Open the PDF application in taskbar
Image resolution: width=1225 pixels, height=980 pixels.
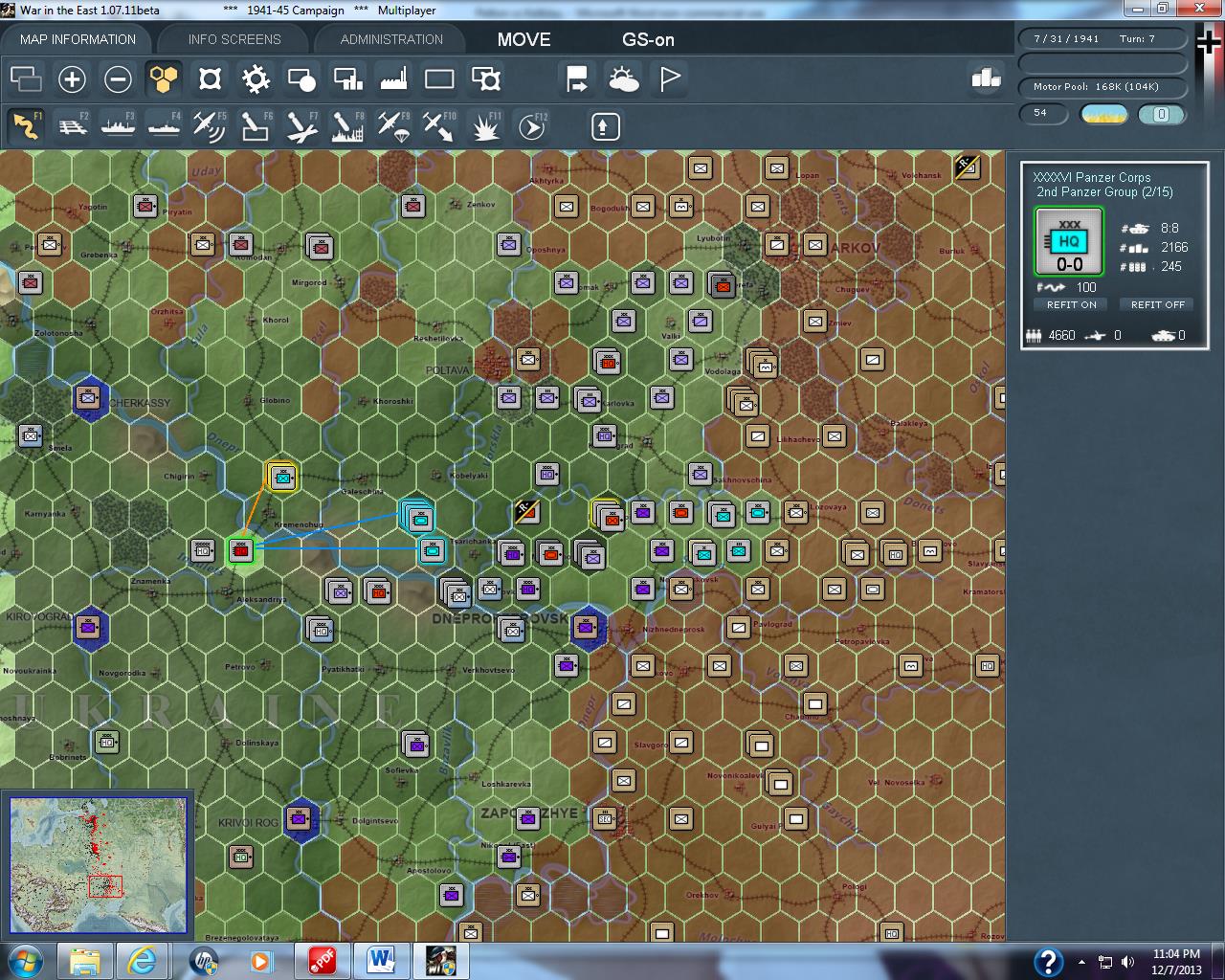click(x=321, y=961)
